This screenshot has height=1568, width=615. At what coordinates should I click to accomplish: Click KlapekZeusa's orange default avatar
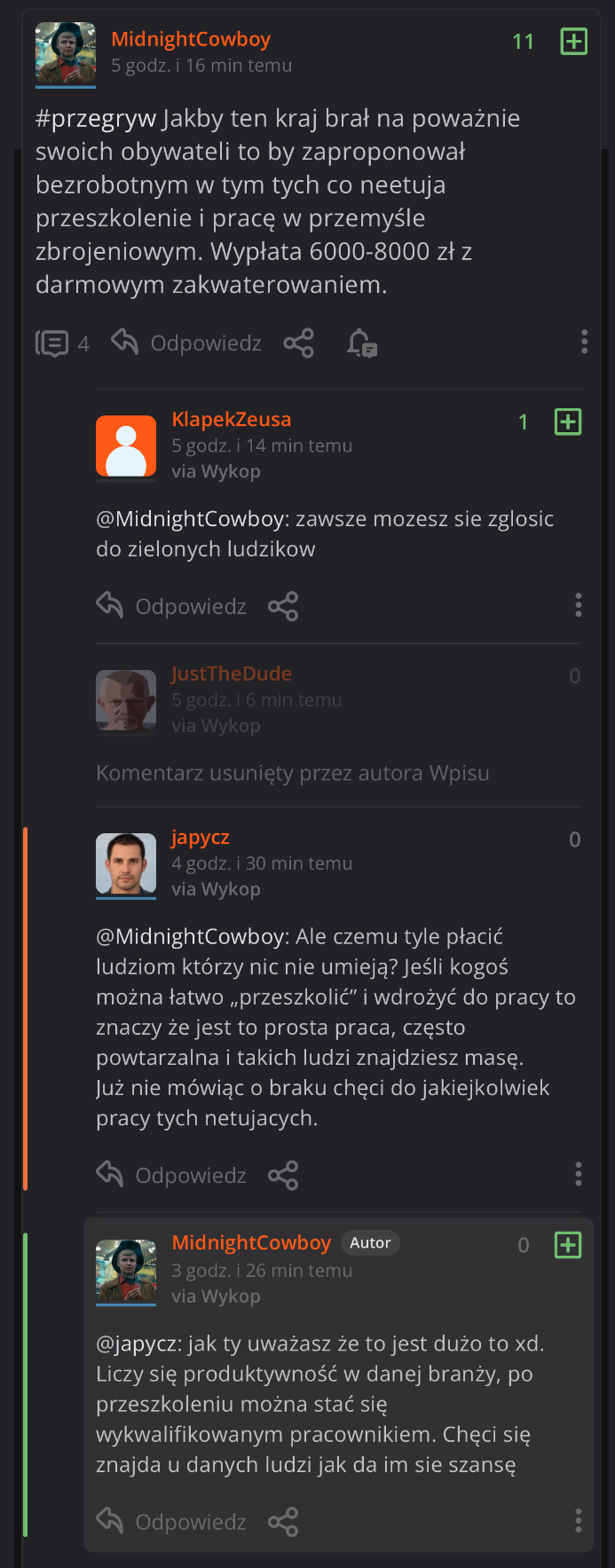pyautogui.click(x=126, y=446)
